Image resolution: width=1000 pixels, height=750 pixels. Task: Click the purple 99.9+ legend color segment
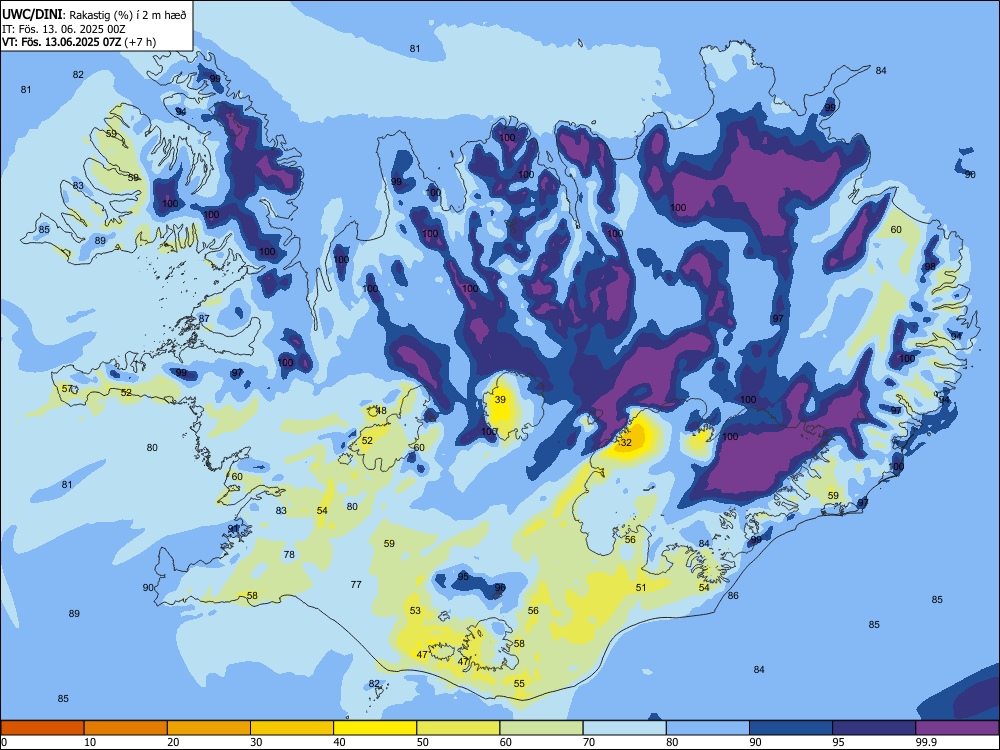coord(957,728)
